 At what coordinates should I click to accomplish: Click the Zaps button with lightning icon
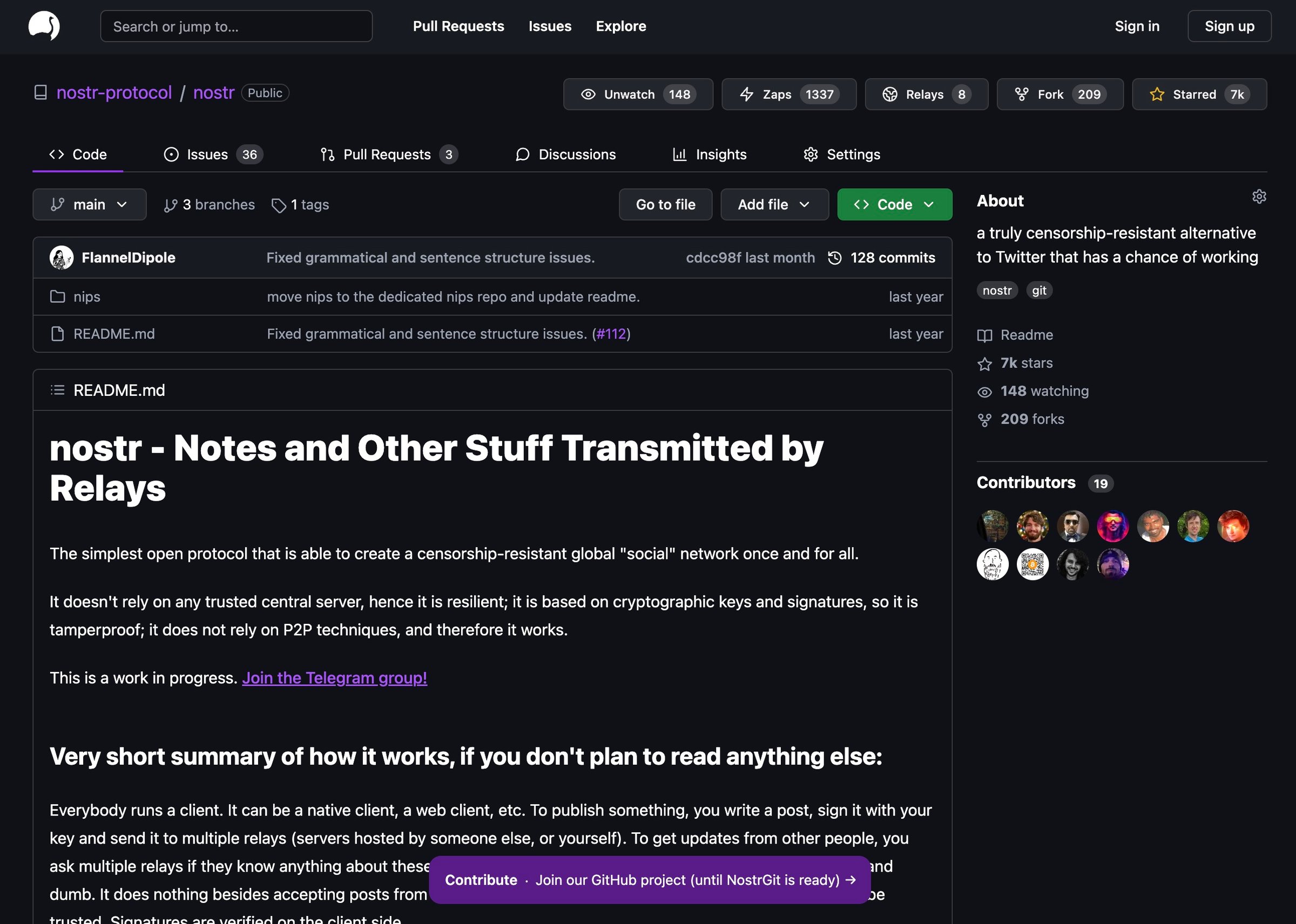(788, 95)
